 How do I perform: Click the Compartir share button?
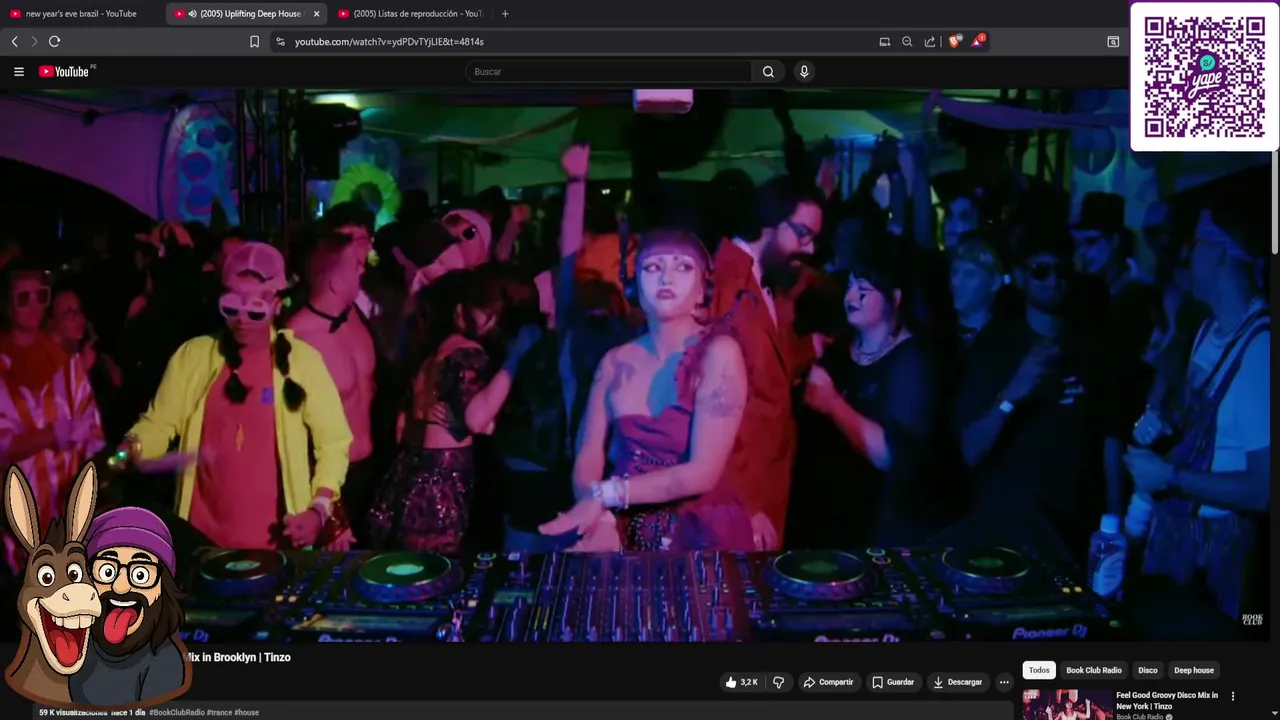[x=828, y=682]
